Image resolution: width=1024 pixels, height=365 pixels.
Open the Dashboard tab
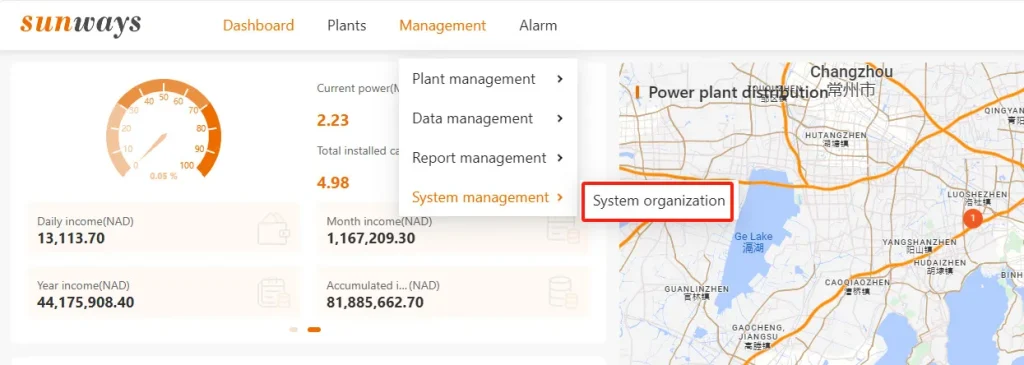click(x=259, y=25)
